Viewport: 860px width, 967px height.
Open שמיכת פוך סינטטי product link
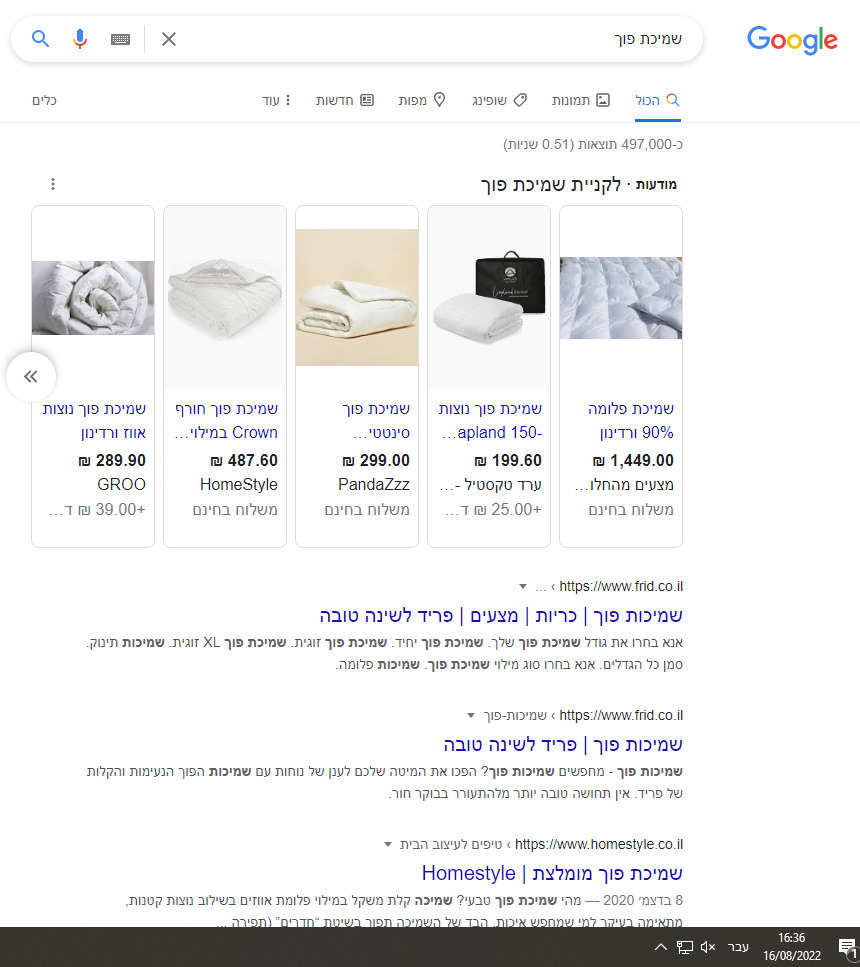coord(376,421)
